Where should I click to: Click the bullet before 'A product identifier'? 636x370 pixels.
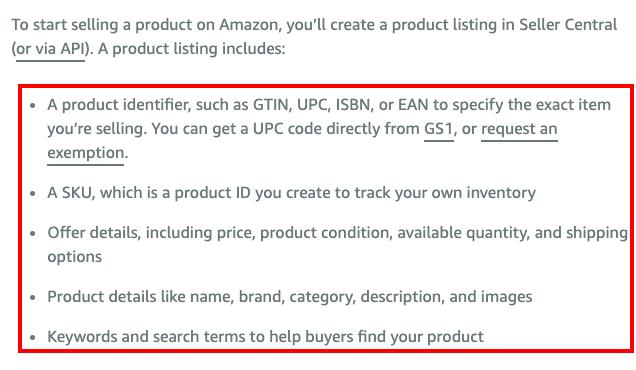[33, 105]
